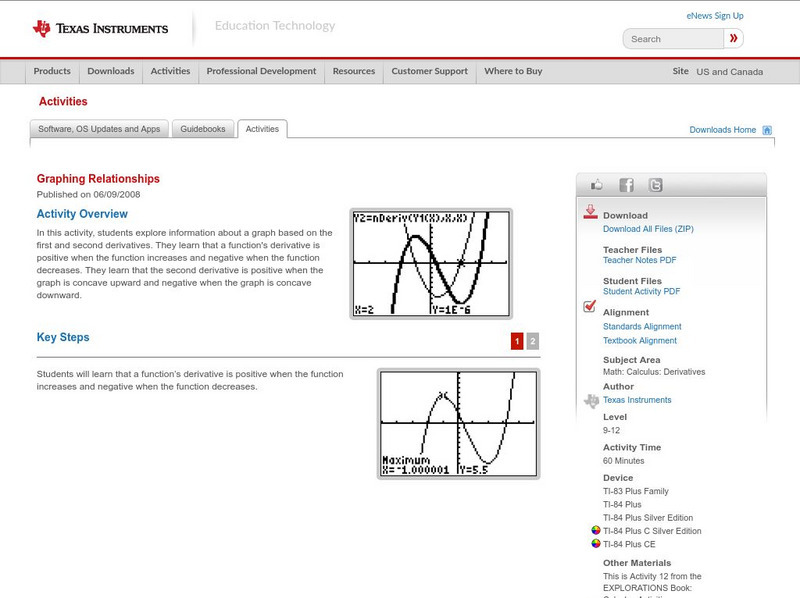Open Textbook Alignment link
The width and height of the screenshot is (800, 598).
(x=640, y=341)
